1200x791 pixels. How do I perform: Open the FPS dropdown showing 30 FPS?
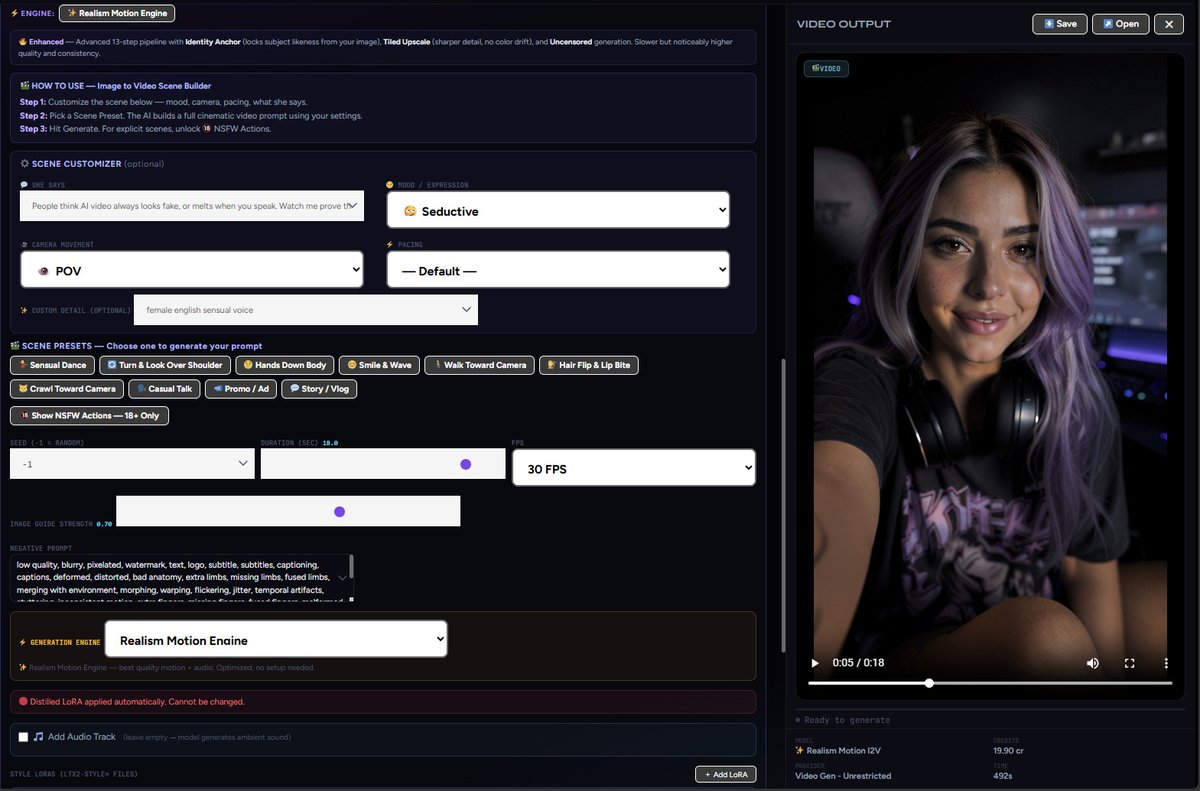coord(634,468)
